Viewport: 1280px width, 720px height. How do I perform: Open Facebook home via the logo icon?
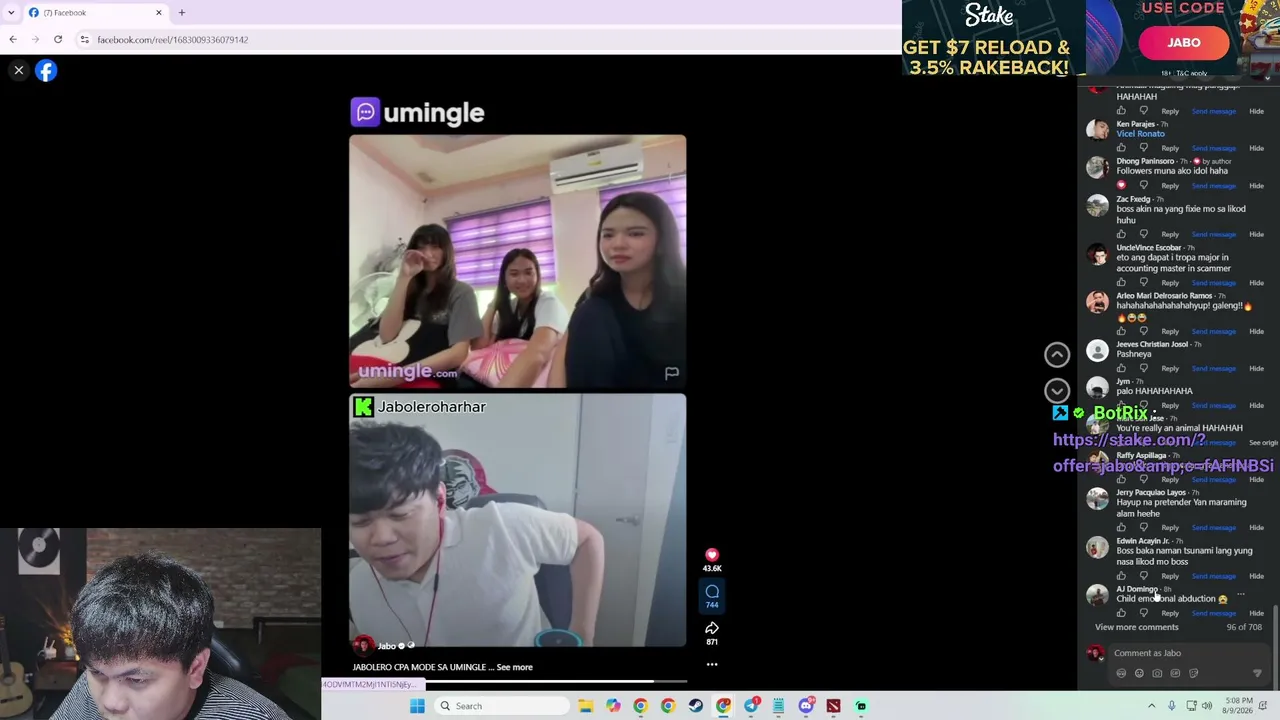click(46, 70)
